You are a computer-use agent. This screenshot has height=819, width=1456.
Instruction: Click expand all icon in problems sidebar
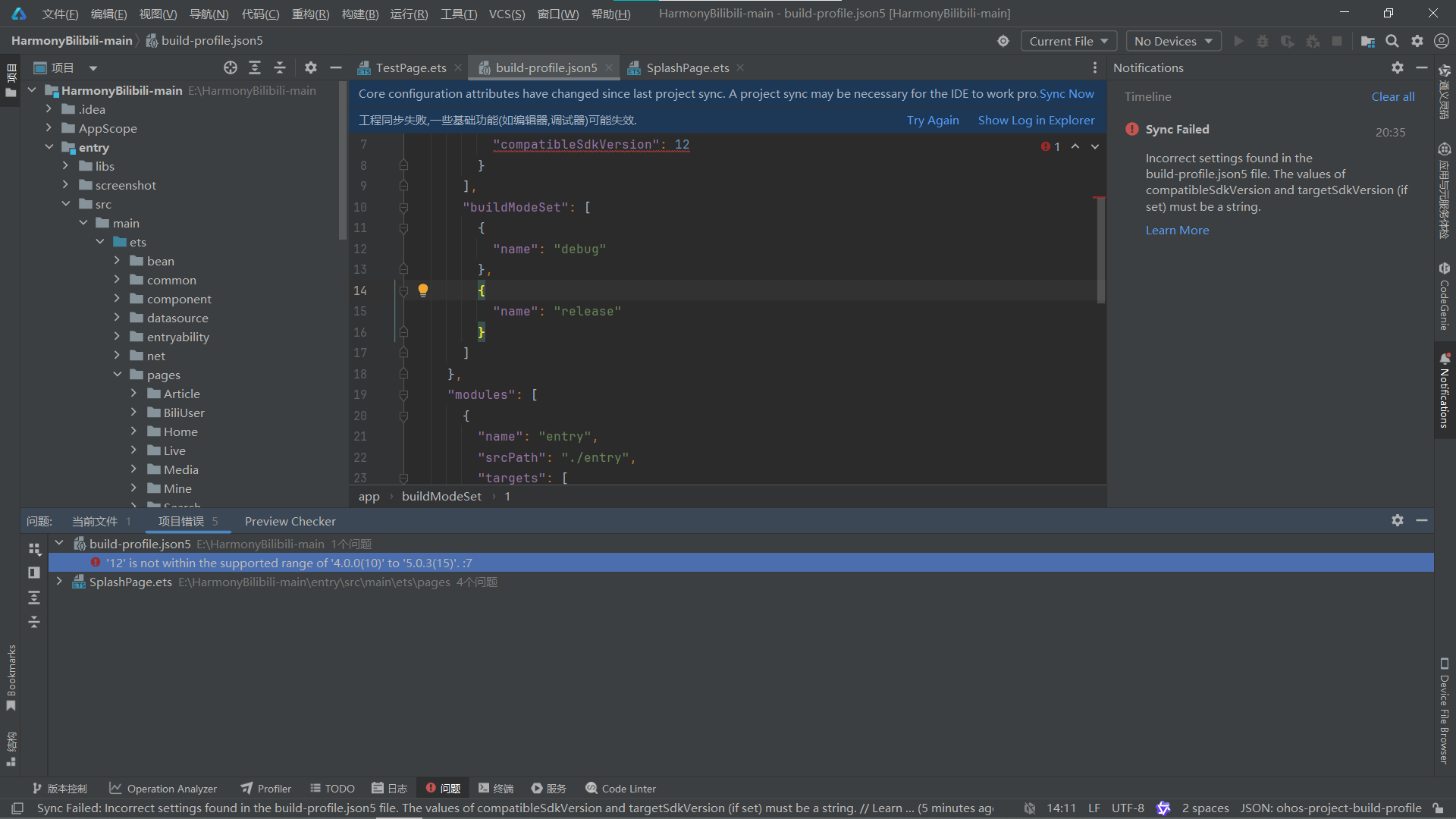[x=34, y=598]
